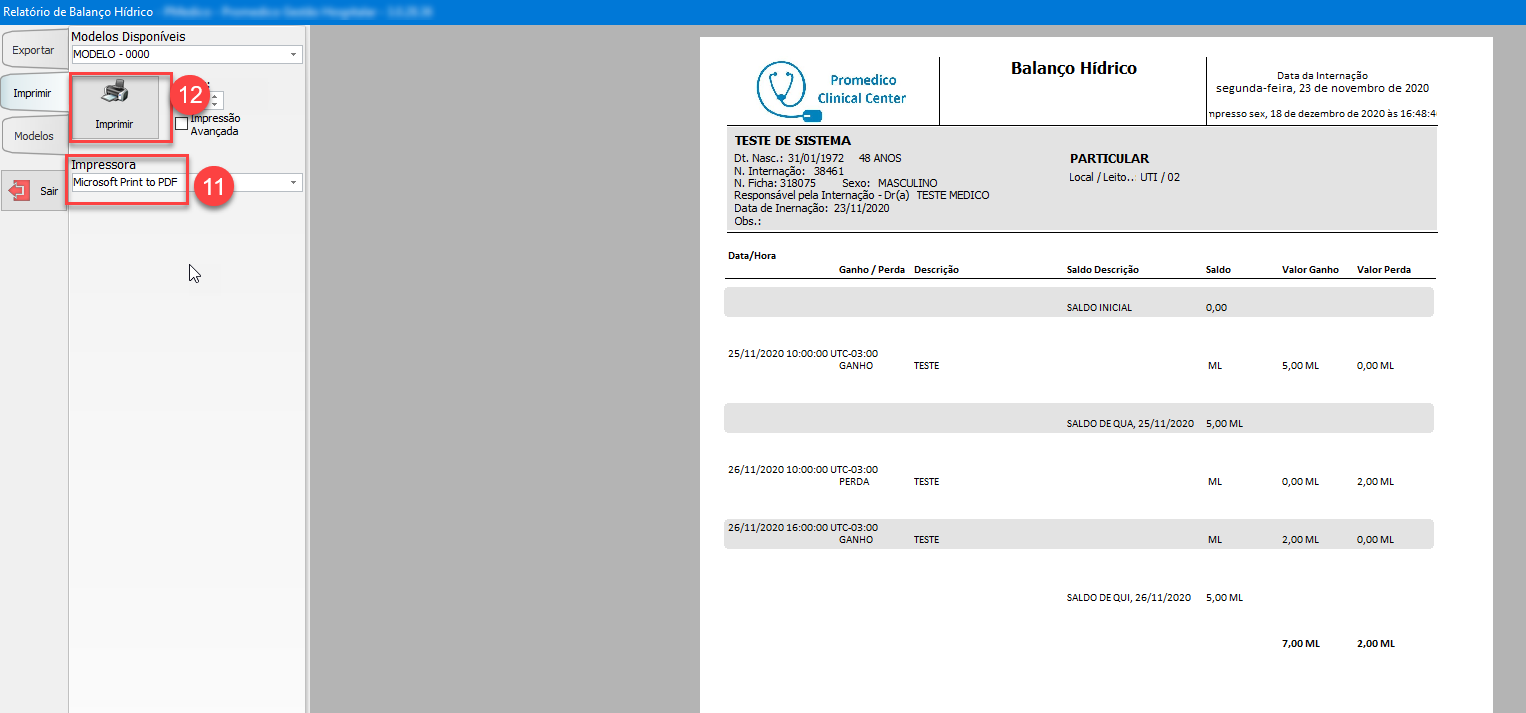Click the Imprimir label under the printer

pyautogui.click(x=114, y=125)
